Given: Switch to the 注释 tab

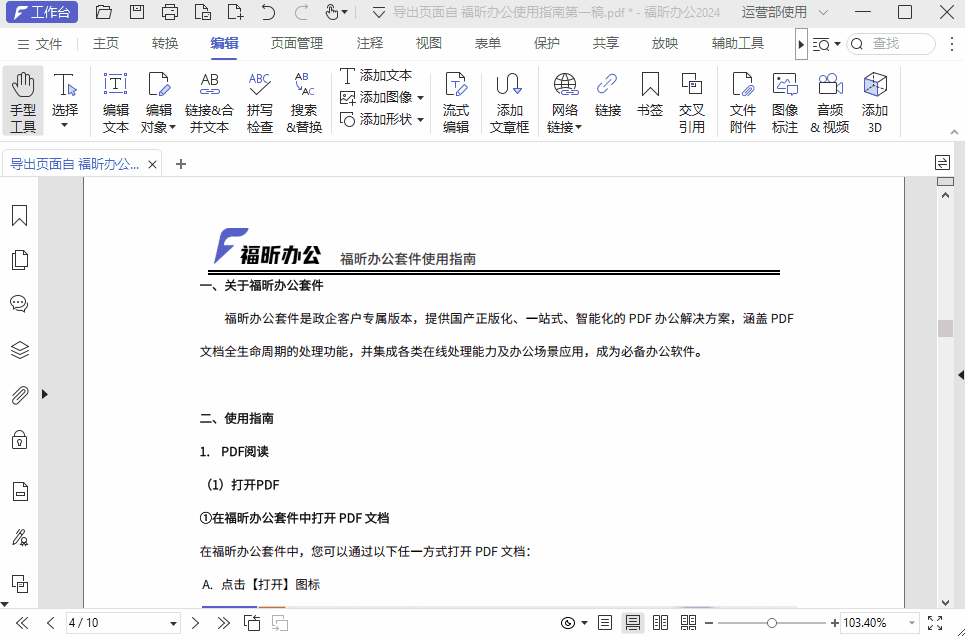Looking at the screenshot, I should [x=369, y=44].
